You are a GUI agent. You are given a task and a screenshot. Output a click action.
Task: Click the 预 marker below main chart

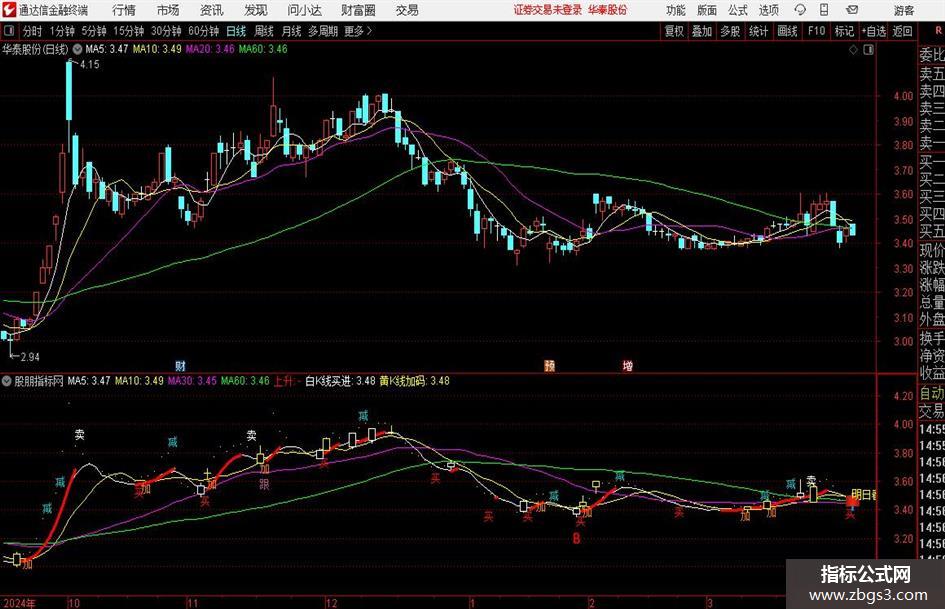(x=550, y=366)
